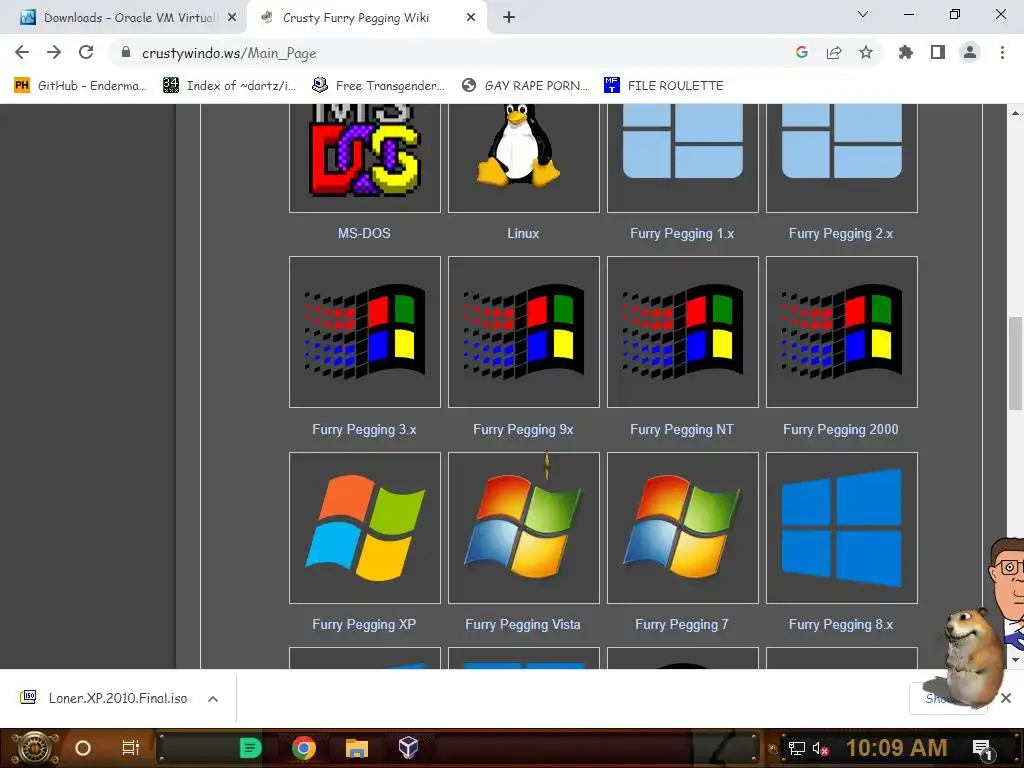The image size is (1024, 768).
Task: Click the page scrollbar up arrow
Action: click(1015, 113)
